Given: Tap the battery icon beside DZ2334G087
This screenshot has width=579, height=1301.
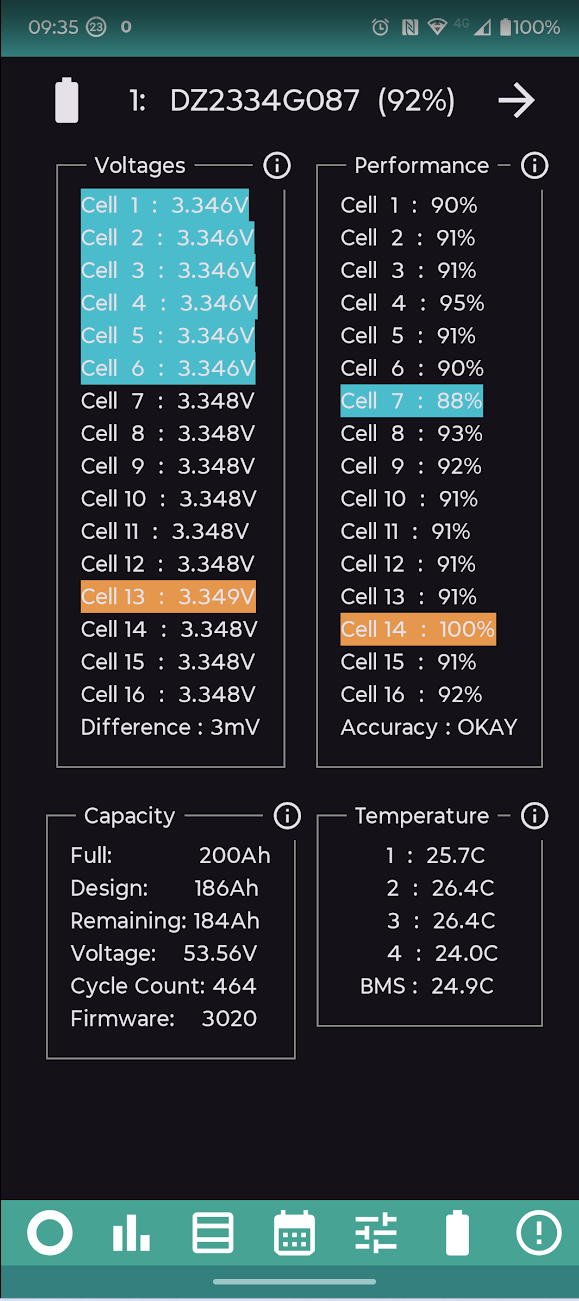Looking at the screenshot, I should click(67, 100).
